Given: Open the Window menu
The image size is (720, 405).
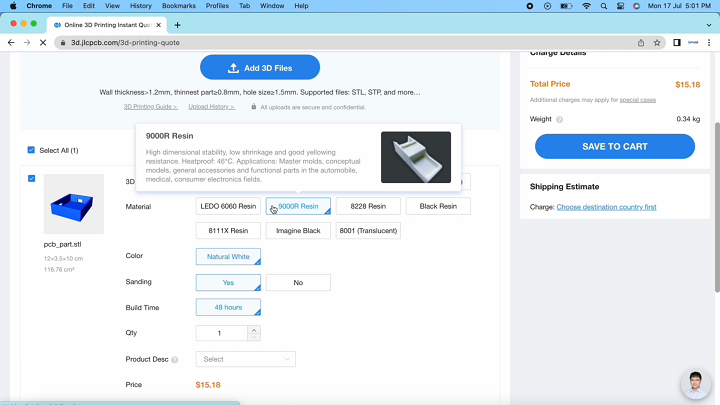Looking at the screenshot, I should pos(272,6).
